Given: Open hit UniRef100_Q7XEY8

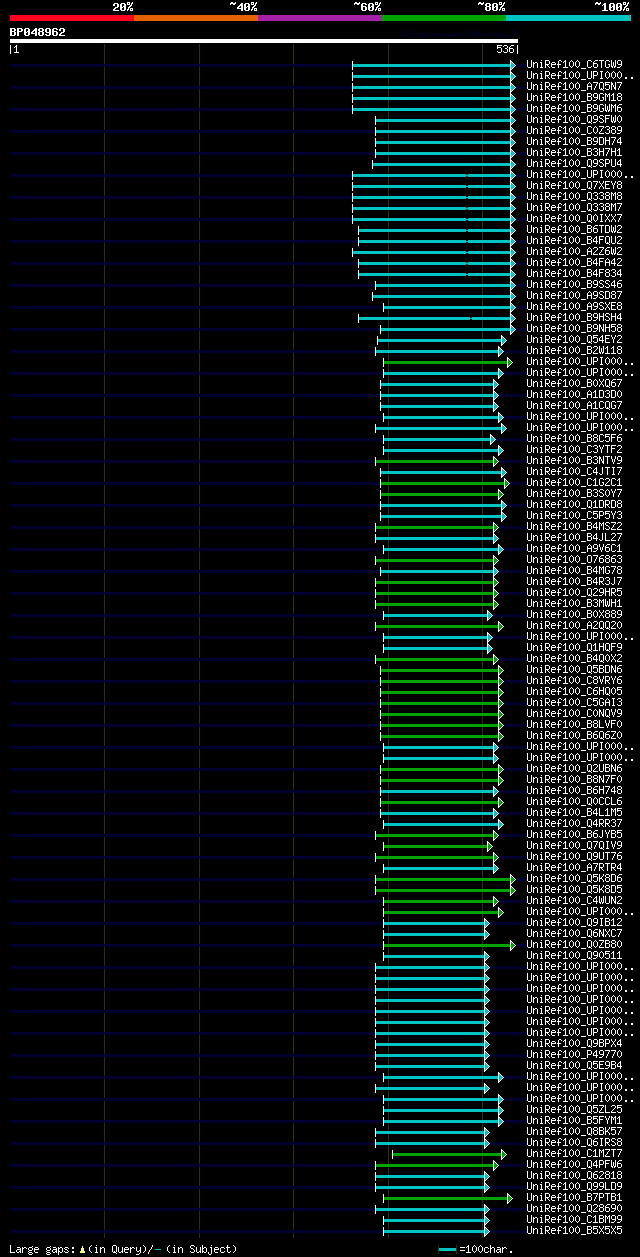Looking at the screenshot, I should 575,186.
